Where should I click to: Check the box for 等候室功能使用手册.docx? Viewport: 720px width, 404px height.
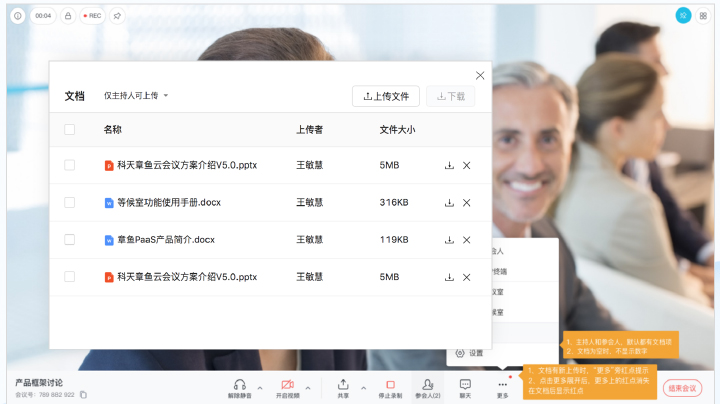[x=69, y=203]
